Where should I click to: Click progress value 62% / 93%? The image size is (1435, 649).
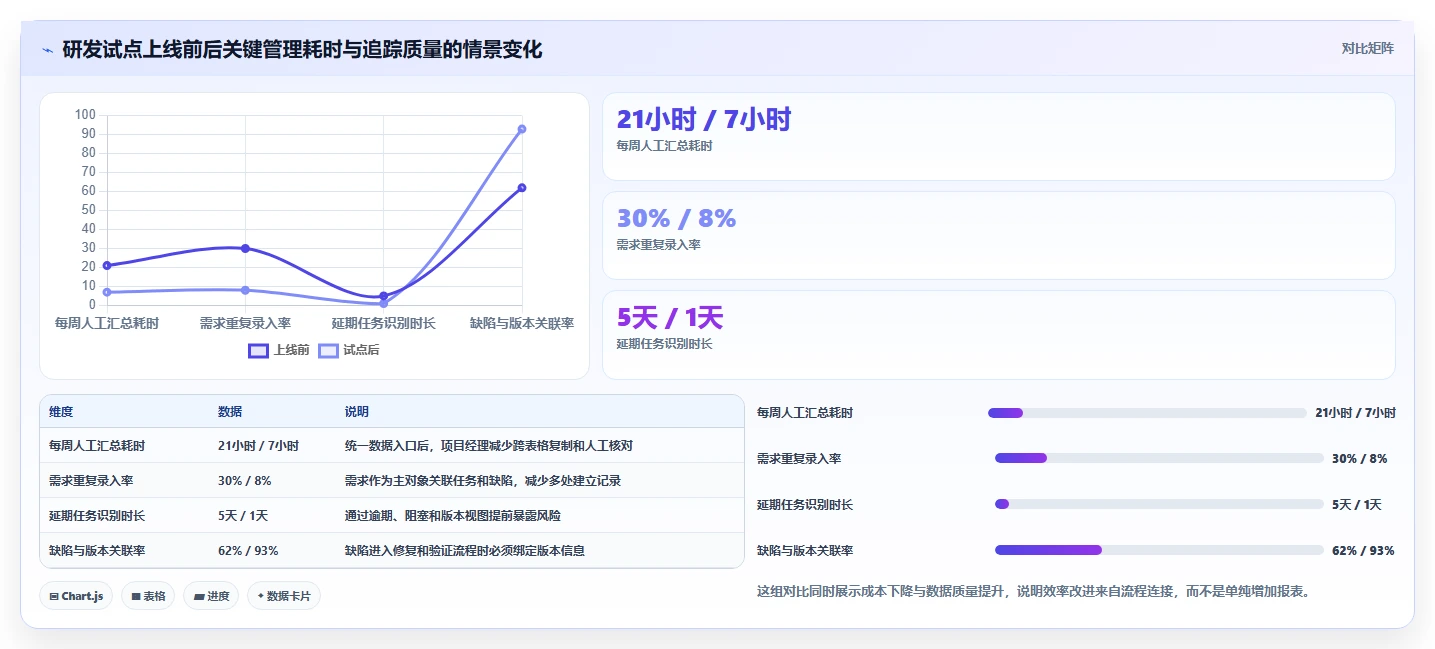tap(1363, 551)
